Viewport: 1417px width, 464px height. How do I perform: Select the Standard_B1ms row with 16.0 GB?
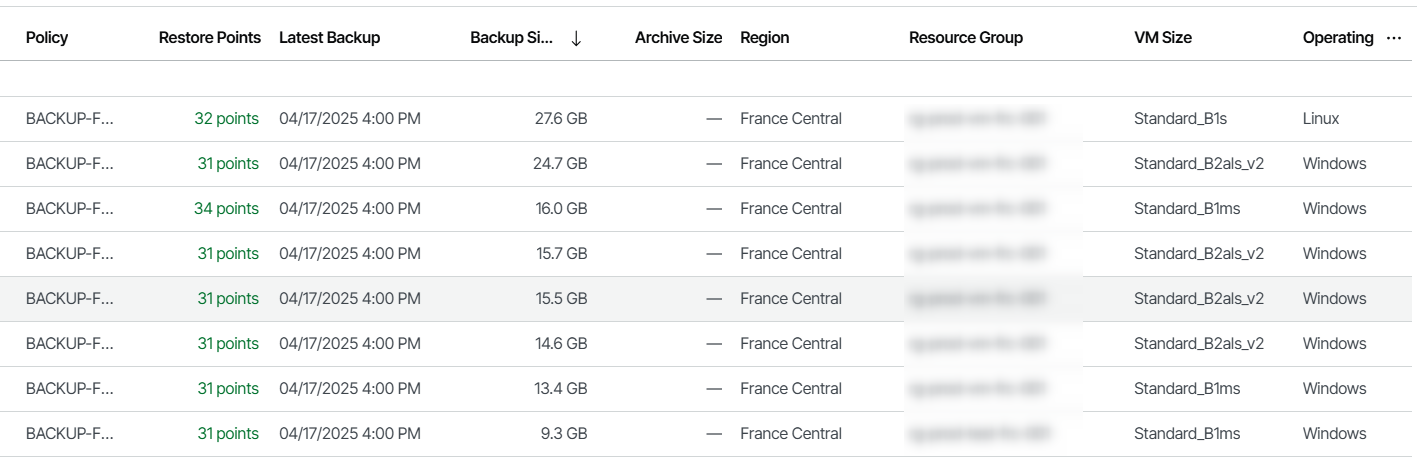(708, 209)
